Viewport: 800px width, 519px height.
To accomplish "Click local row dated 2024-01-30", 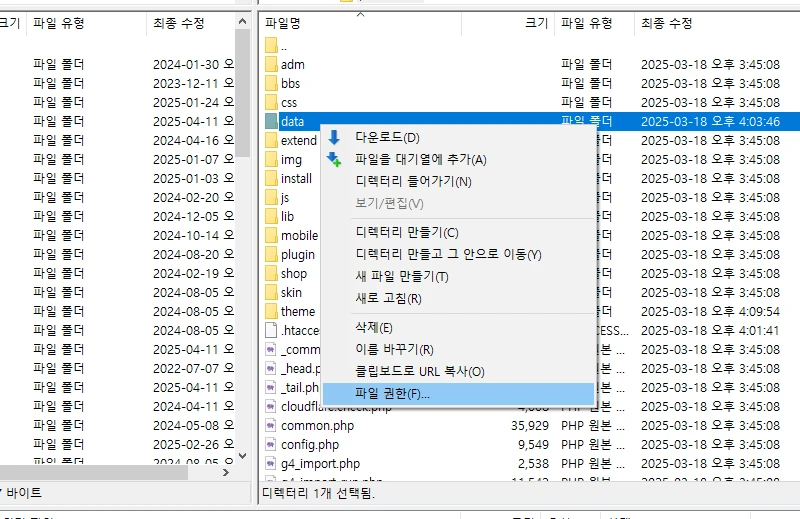I will point(117,64).
